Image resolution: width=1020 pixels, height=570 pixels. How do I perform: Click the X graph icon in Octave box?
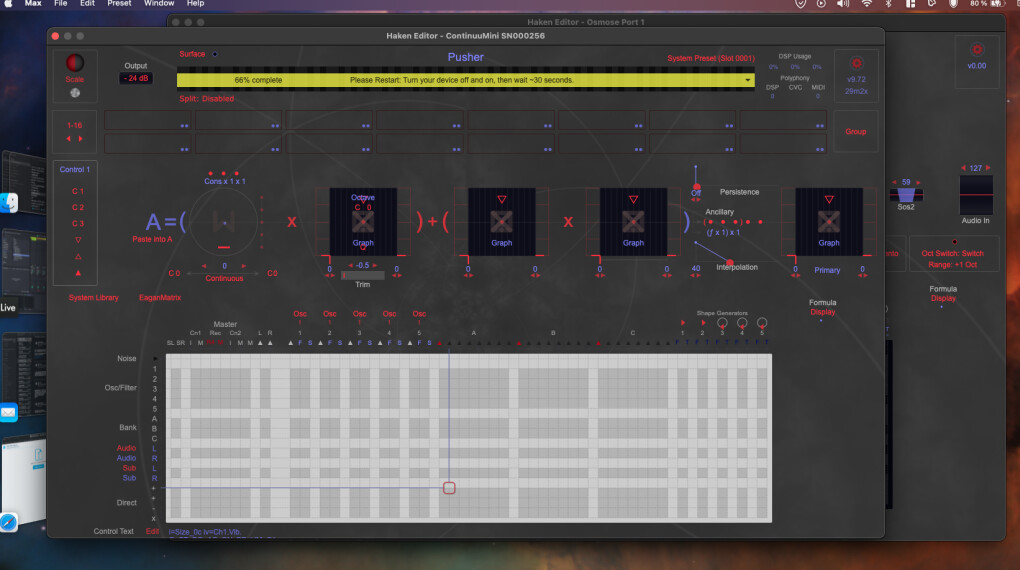pos(363,222)
